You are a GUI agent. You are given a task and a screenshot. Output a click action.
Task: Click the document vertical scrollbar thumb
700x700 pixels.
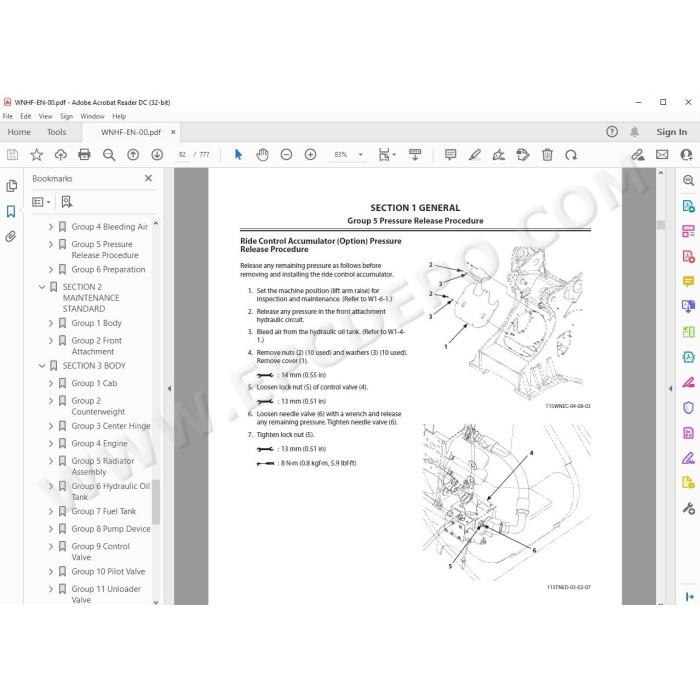(661, 225)
